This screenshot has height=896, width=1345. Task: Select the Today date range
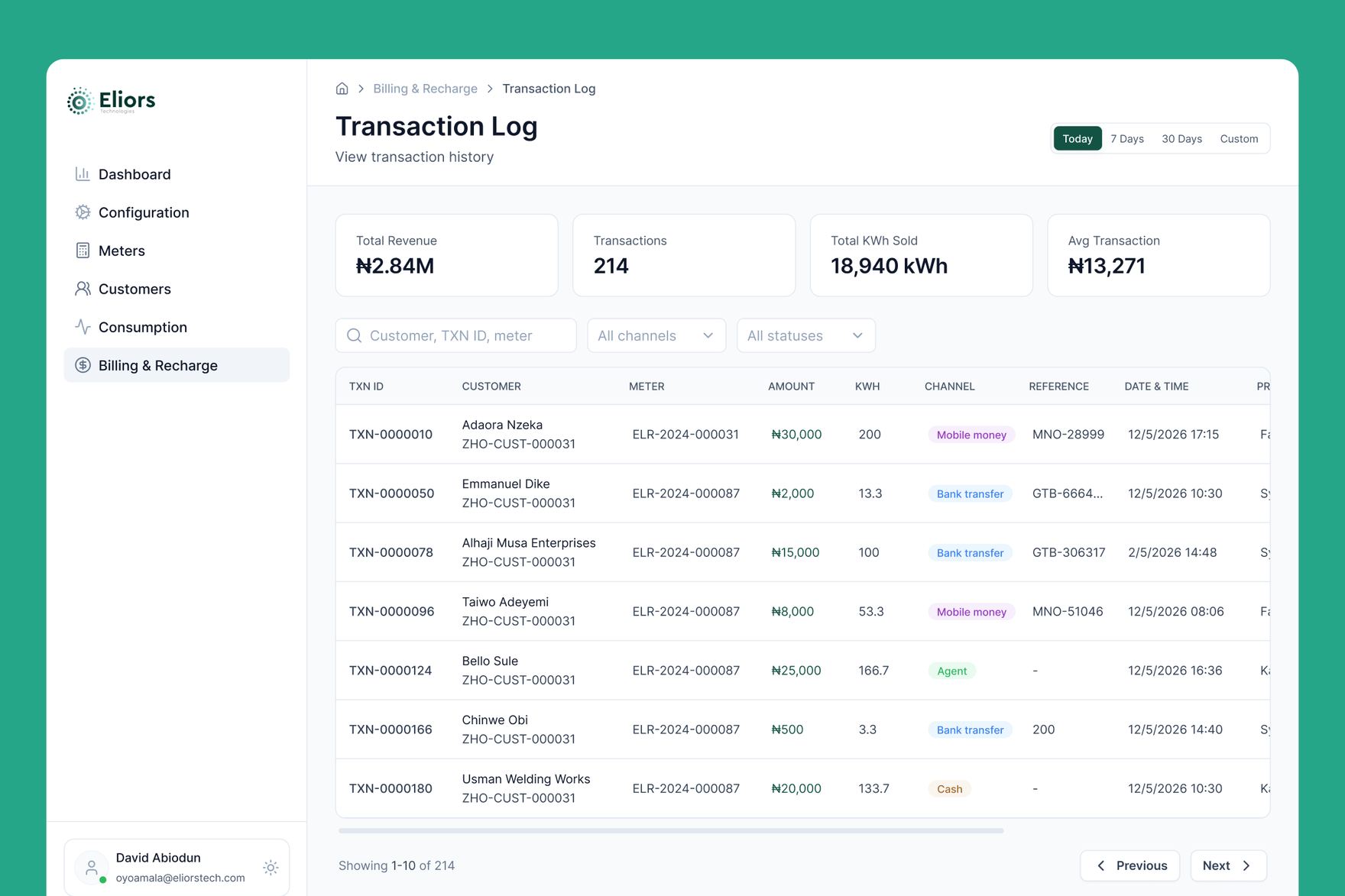click(x=1078, y=138)
